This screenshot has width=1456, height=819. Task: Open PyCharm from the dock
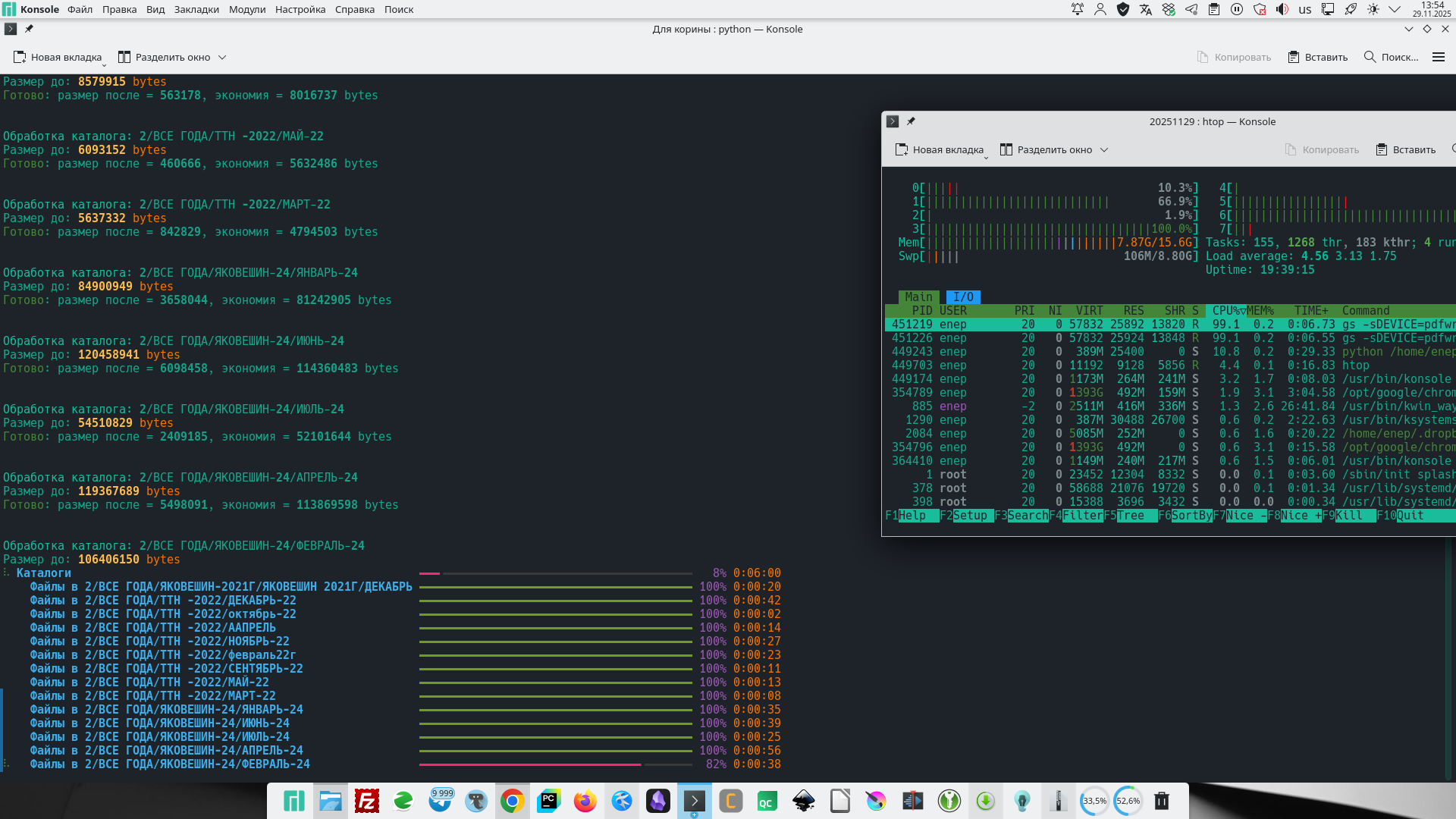pyautogui.click(x=548, y=801)
